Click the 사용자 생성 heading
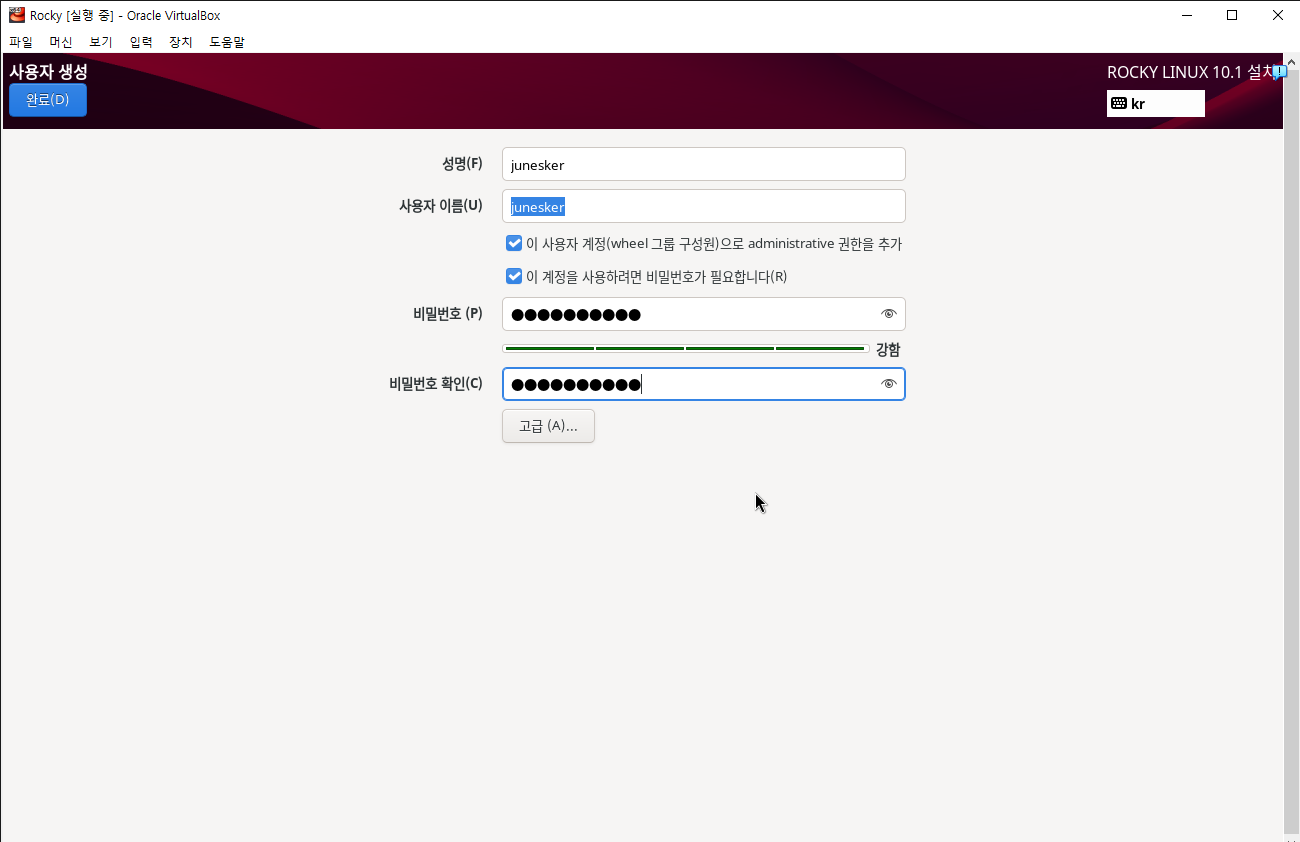The height and width of the screenshot is (842, 1300). coord(48,71)
